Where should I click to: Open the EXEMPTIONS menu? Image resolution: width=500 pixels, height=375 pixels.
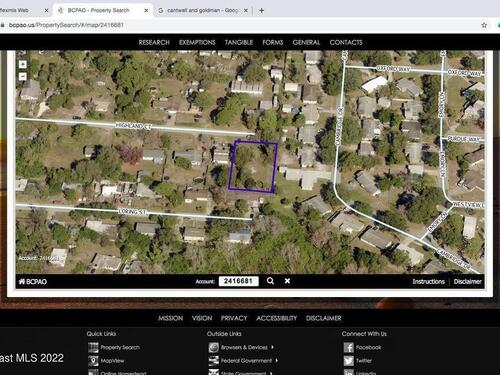197,42
